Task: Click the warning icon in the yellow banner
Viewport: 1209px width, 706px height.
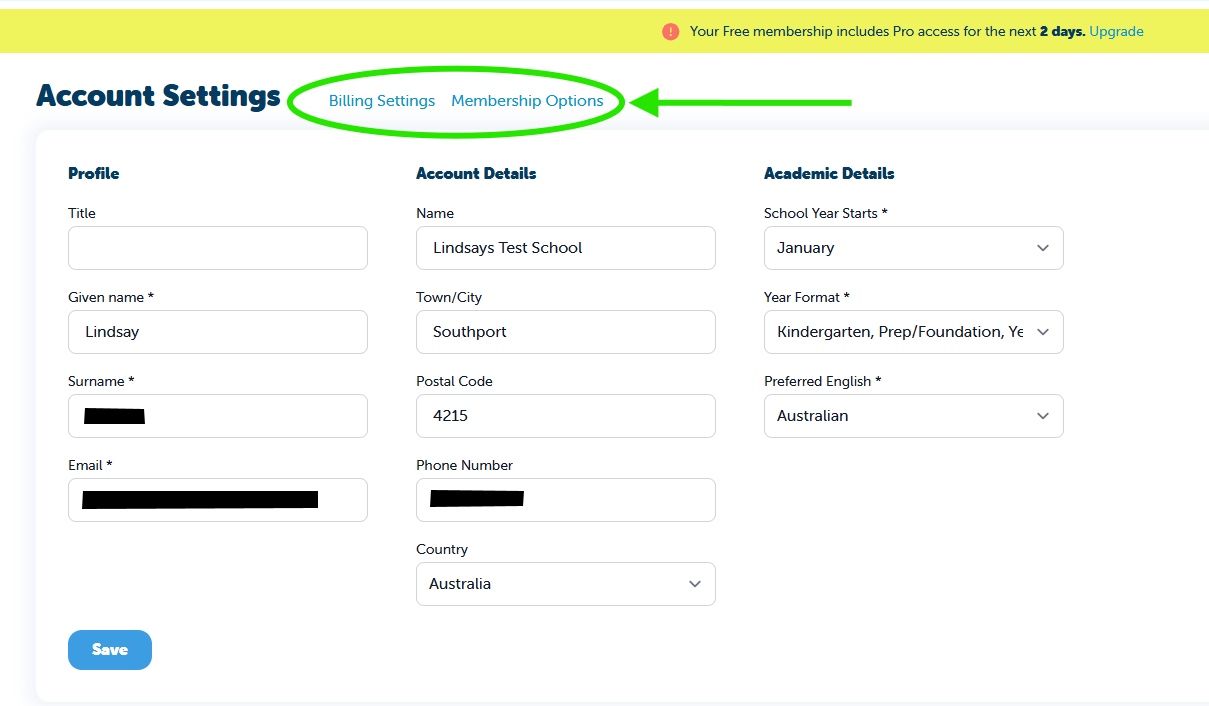Action: (670, 32)
